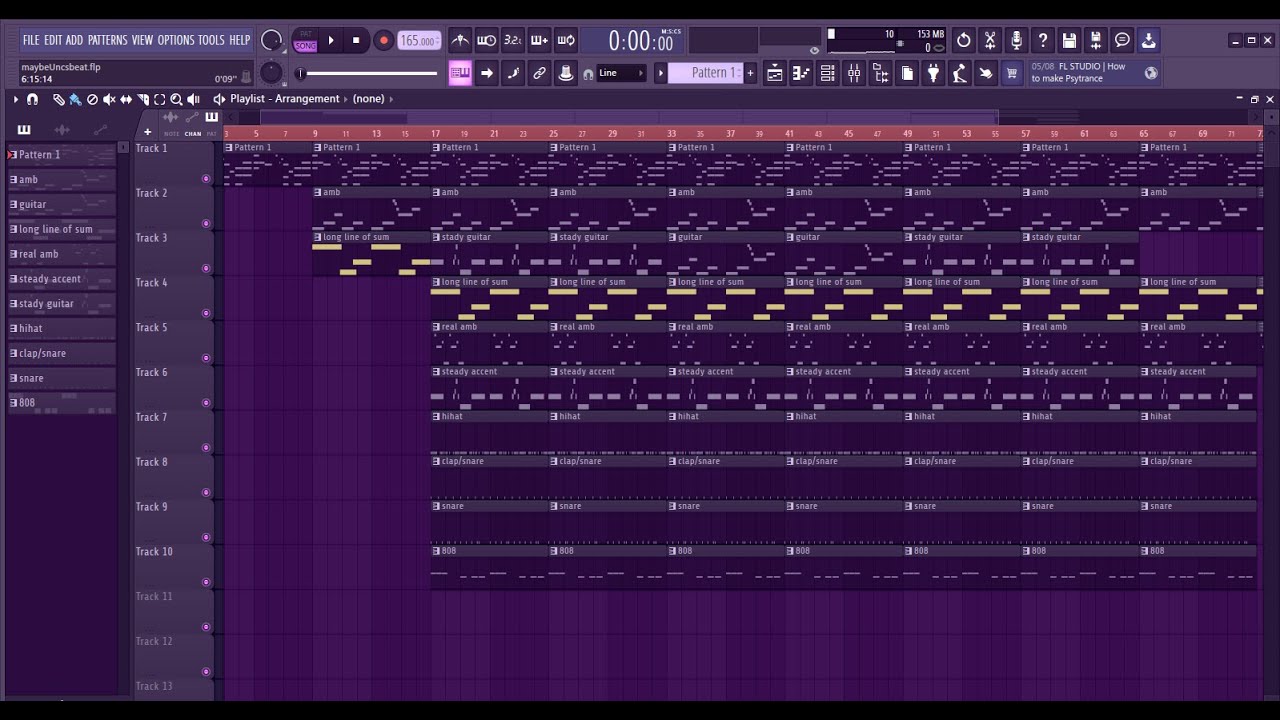Mute Track 7 with its green dot
This screenshot has height=720, width=1280.
click(x=206, y=448)
